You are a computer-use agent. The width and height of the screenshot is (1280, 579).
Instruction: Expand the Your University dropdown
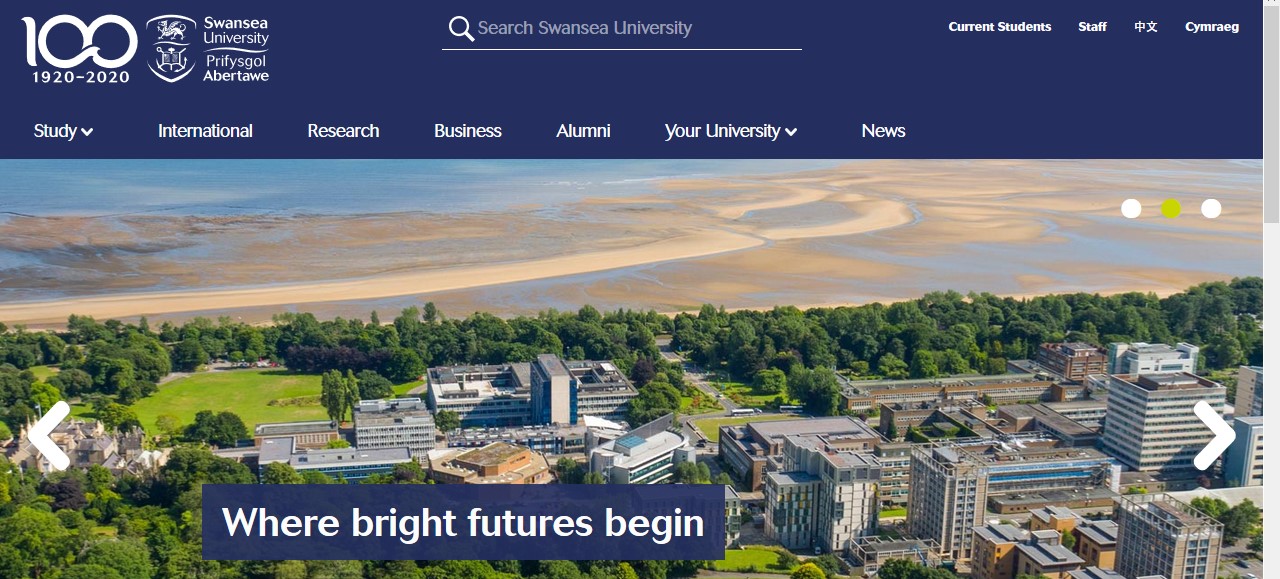(x=731, y=131)
